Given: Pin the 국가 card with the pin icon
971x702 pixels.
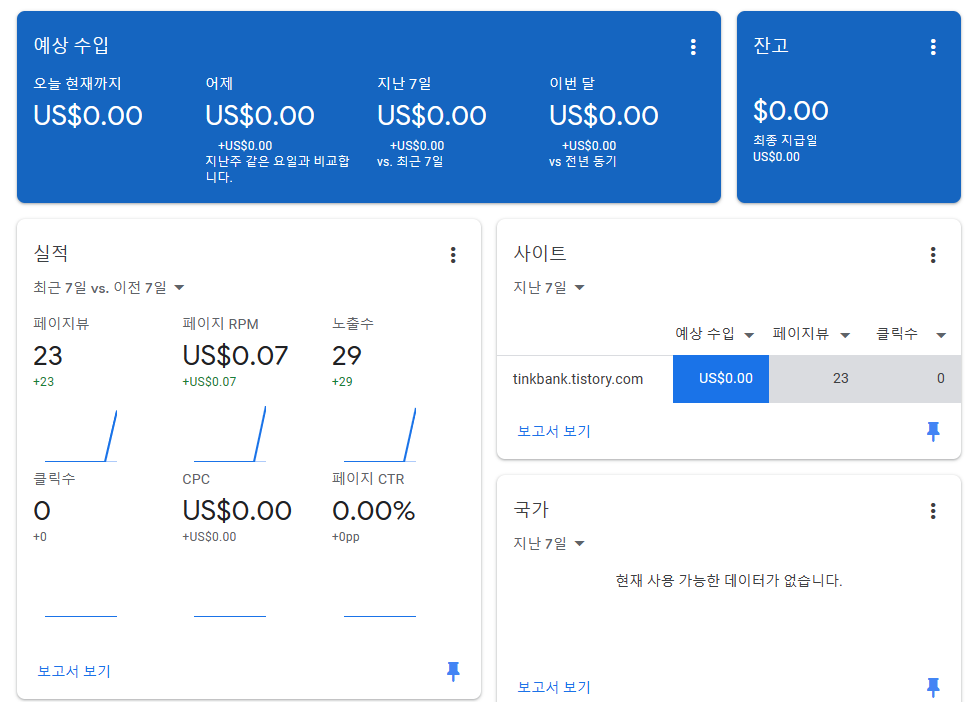Looking at the screenshot, I should (x=933, y=687).
